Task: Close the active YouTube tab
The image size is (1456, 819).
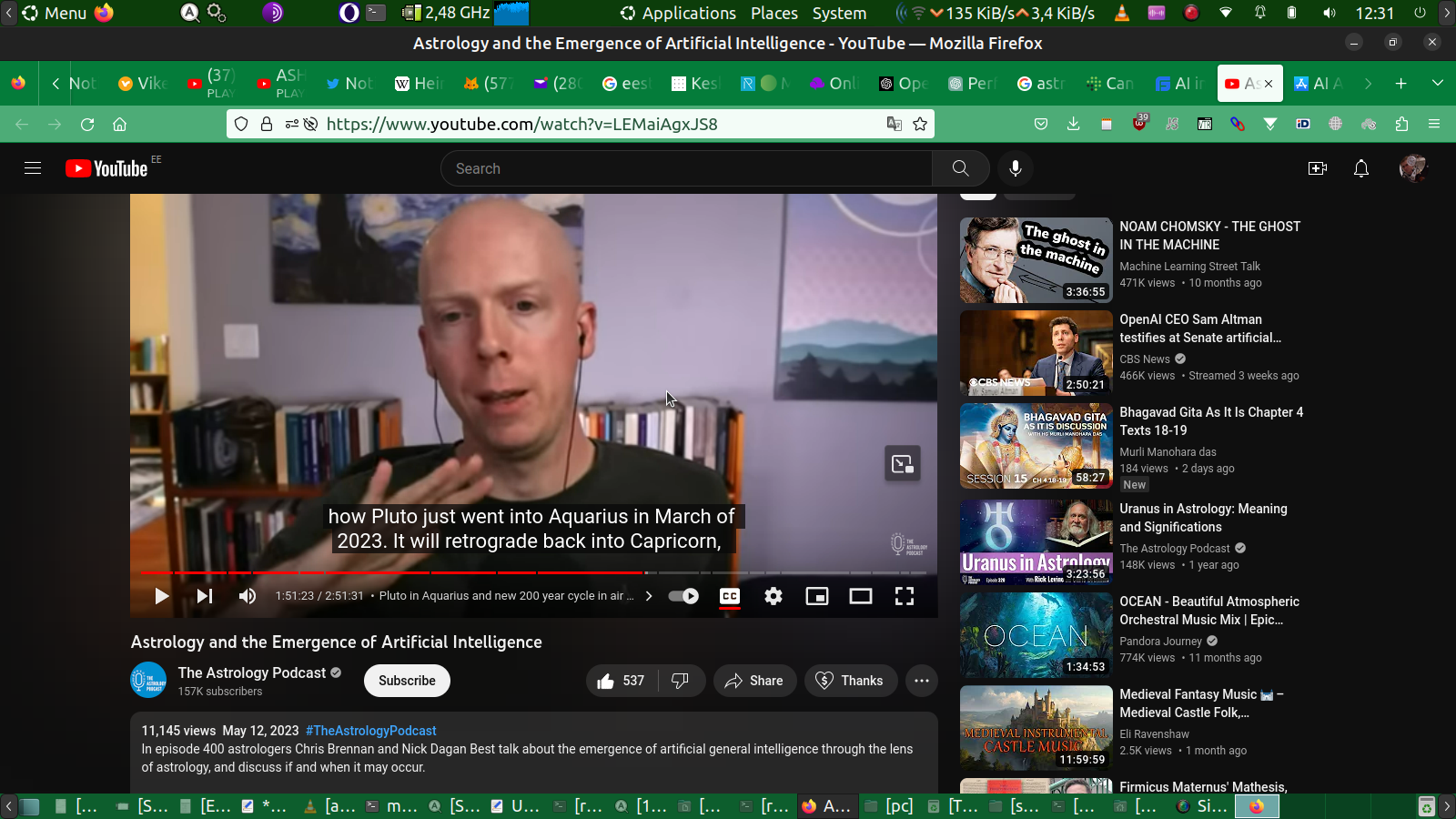Action: pos(1269,83)
